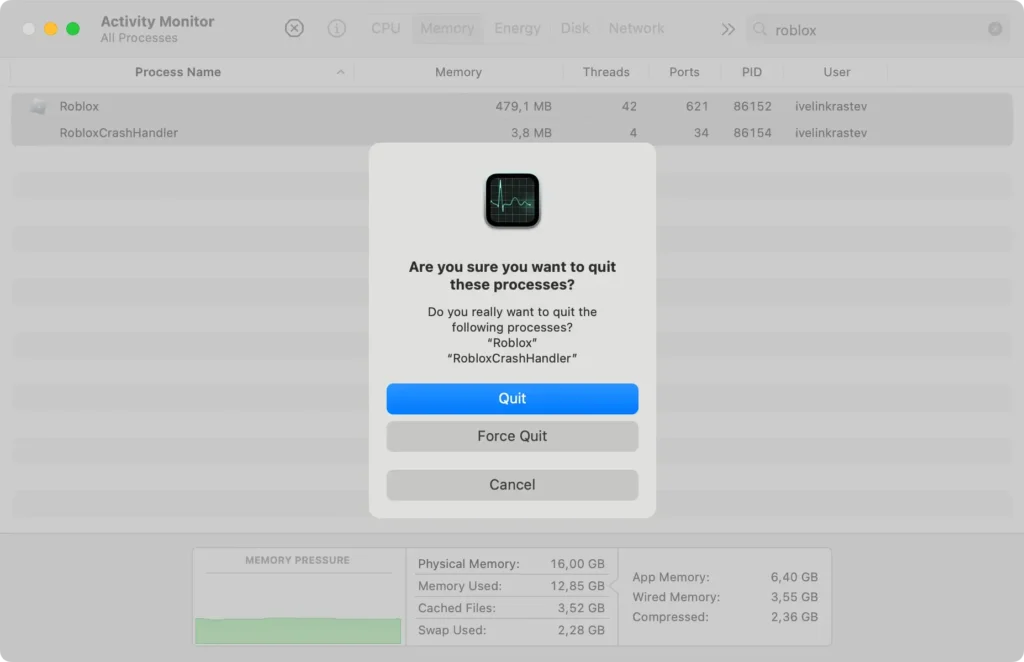Switch to the Disk tab
1024x662 pixels.
pyautogui.click(x=575, y=29)
